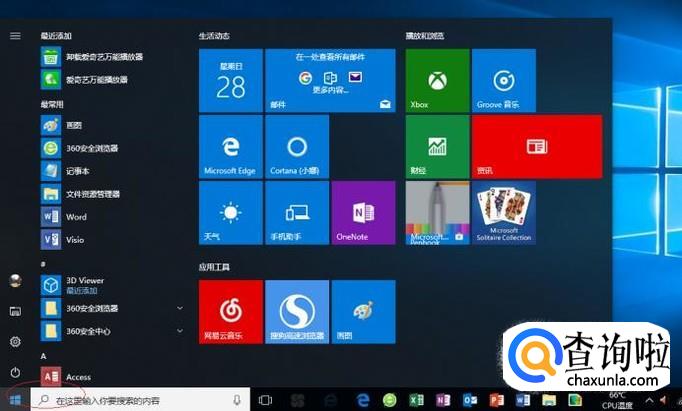The image size is (682, 411).
Task: Launch the Groove 音乐 tile
Action: pos(504,80)
